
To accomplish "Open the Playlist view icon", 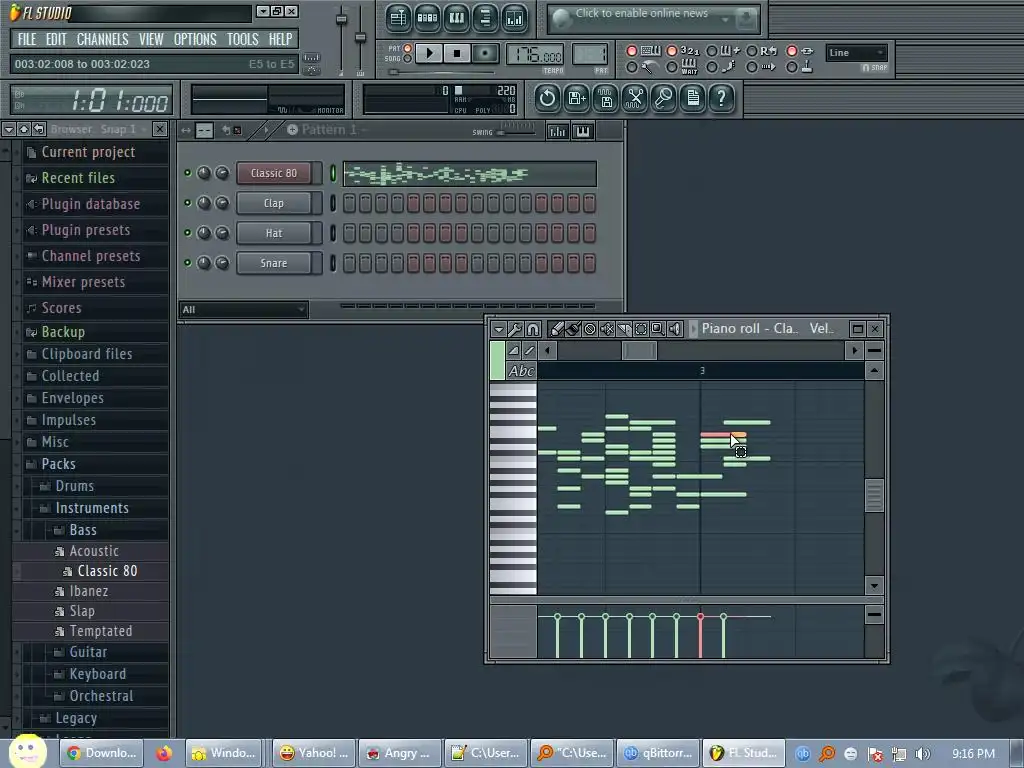I will (398, 18).
